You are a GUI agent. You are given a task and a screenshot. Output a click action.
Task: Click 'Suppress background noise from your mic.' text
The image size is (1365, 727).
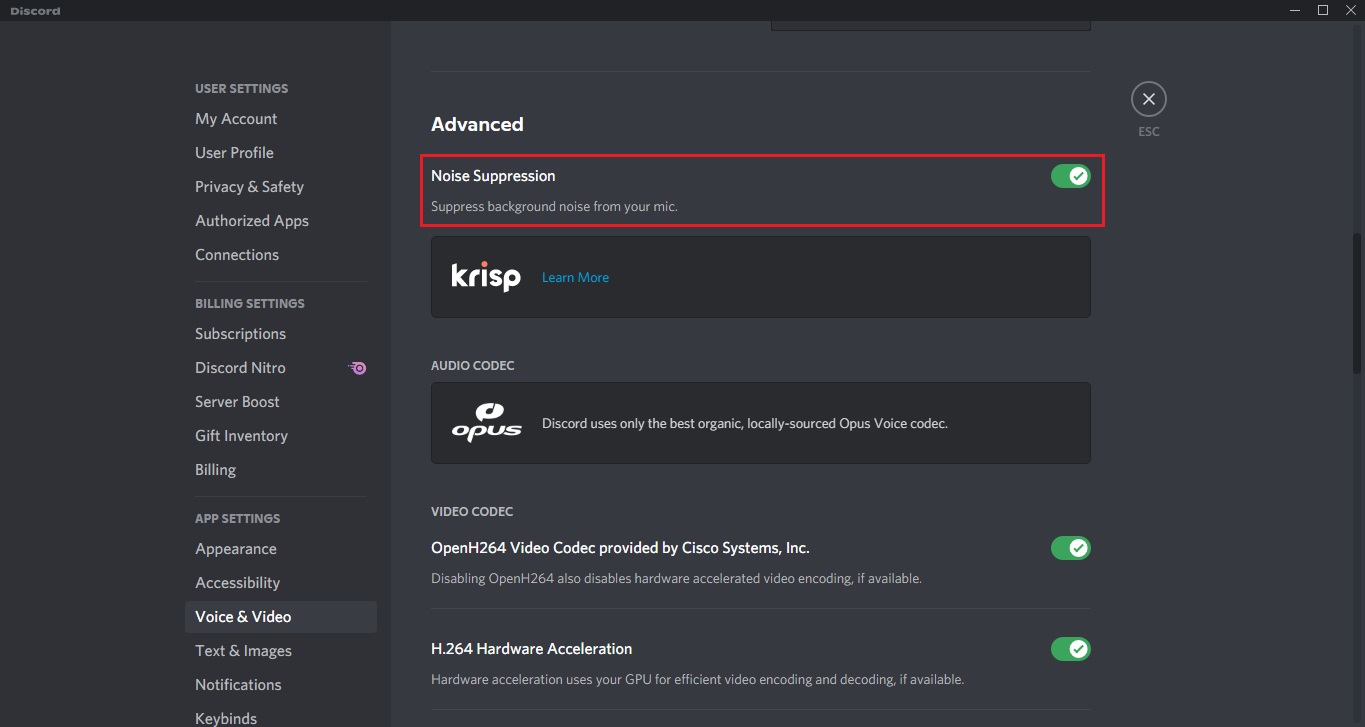[554, 207]
